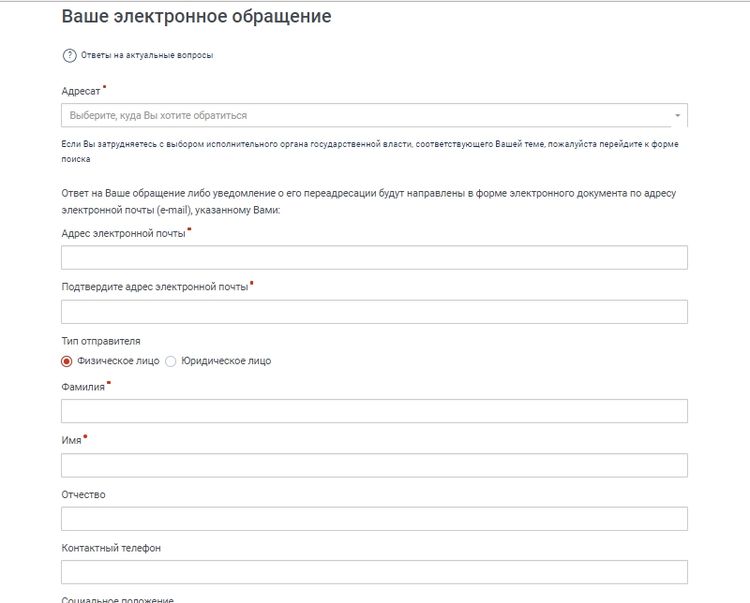The width and height of the screenshot is (750, 603).
Task: Click into the Имя text field
Action: point(374,465)
